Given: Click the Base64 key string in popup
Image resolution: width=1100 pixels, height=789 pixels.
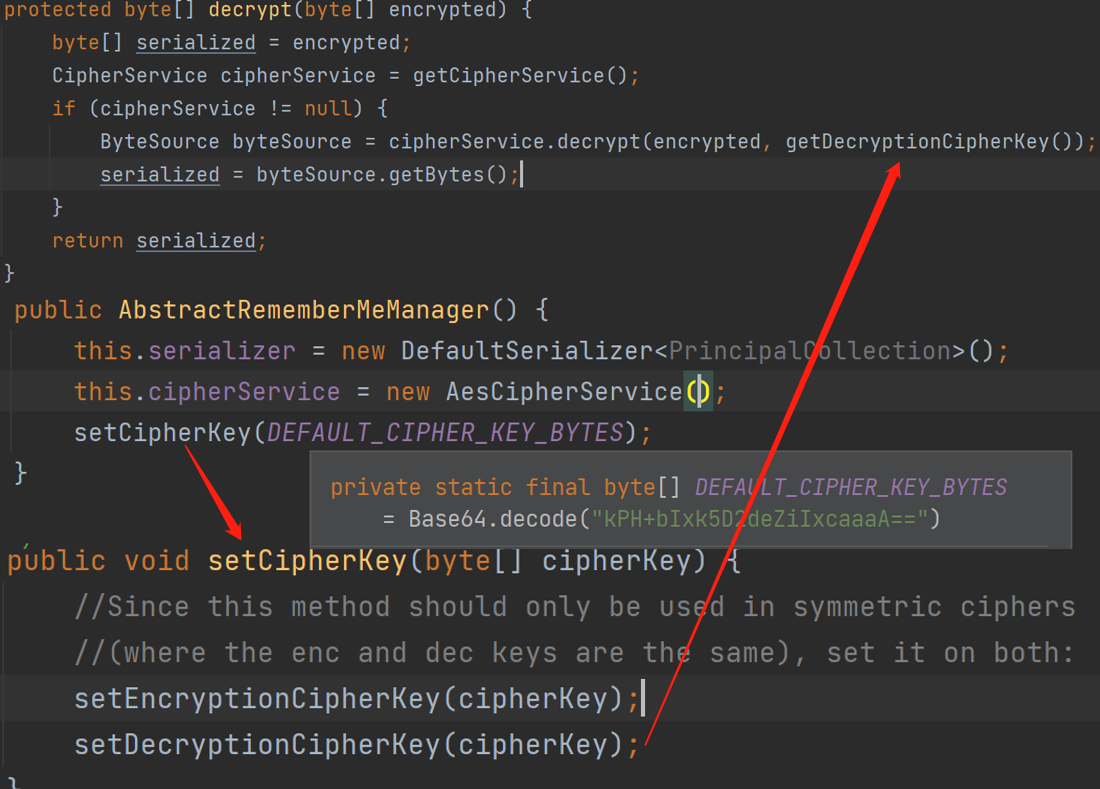Looking at the screenshot, I should click(760, 519).
